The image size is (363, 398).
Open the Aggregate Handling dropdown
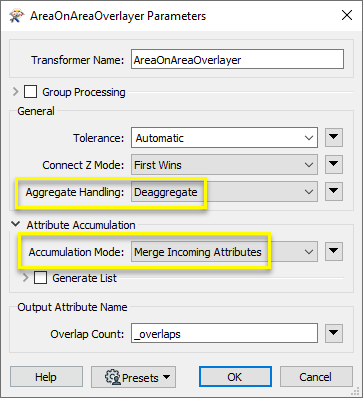224,192
